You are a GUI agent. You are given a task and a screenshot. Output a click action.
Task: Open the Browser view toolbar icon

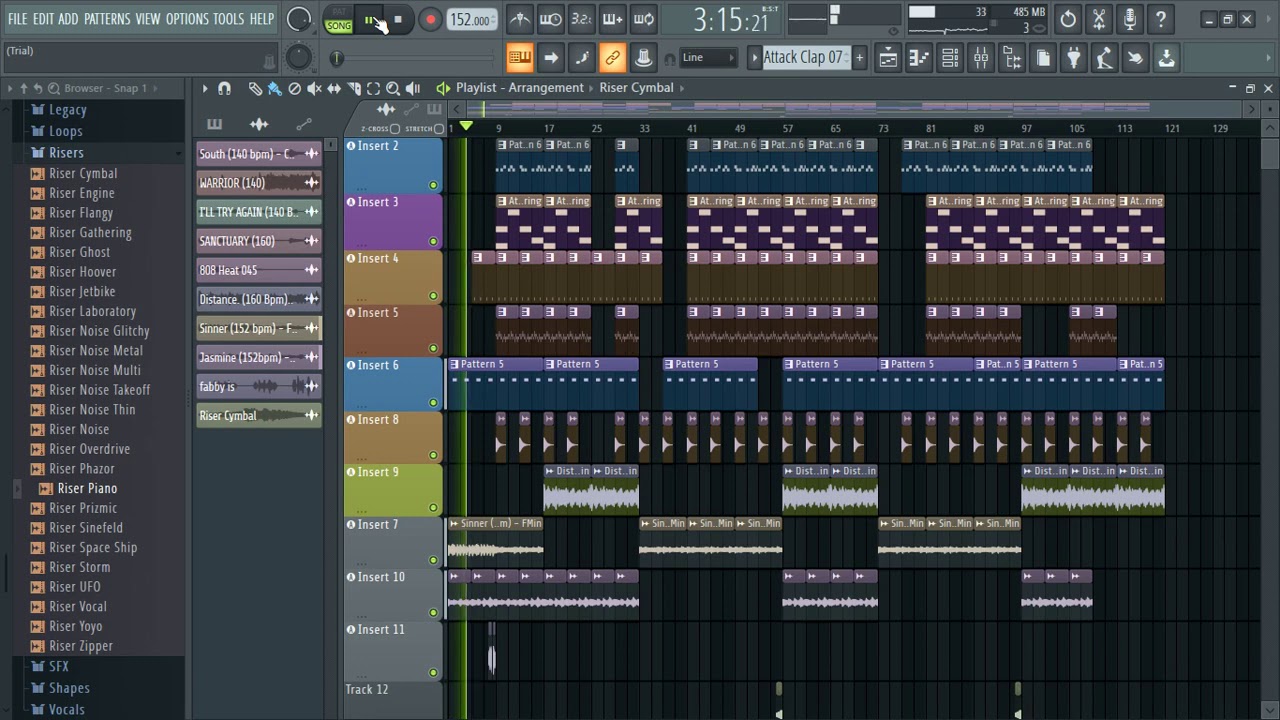1012,58
